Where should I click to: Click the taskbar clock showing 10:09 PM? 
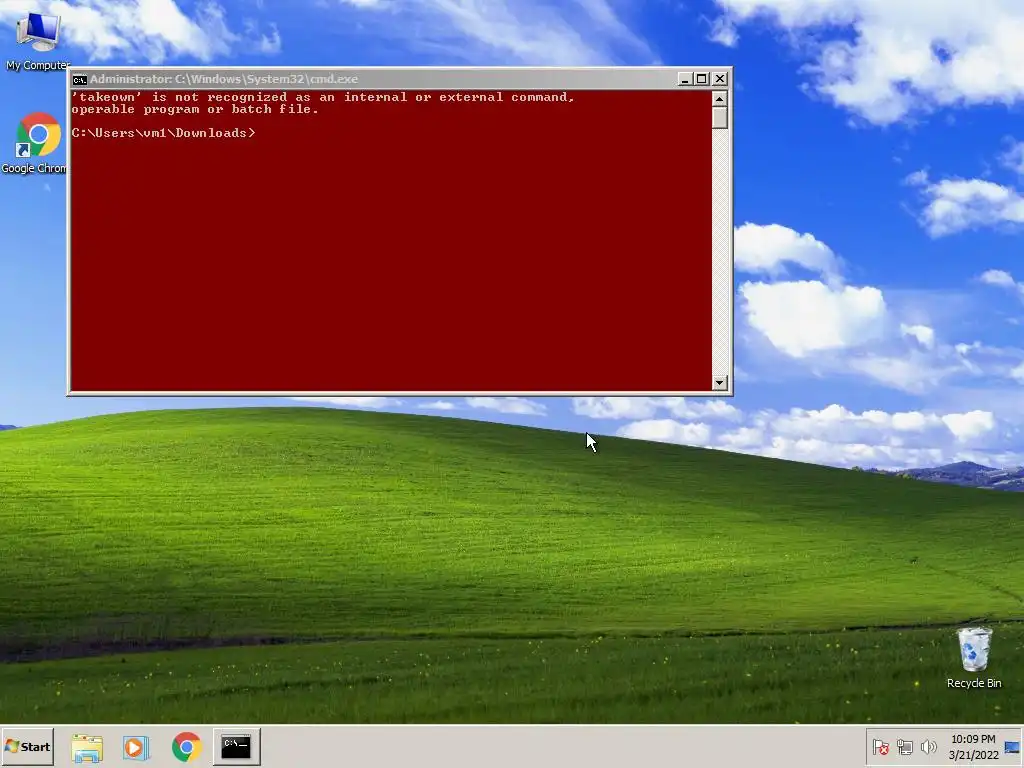click(973, 747)
